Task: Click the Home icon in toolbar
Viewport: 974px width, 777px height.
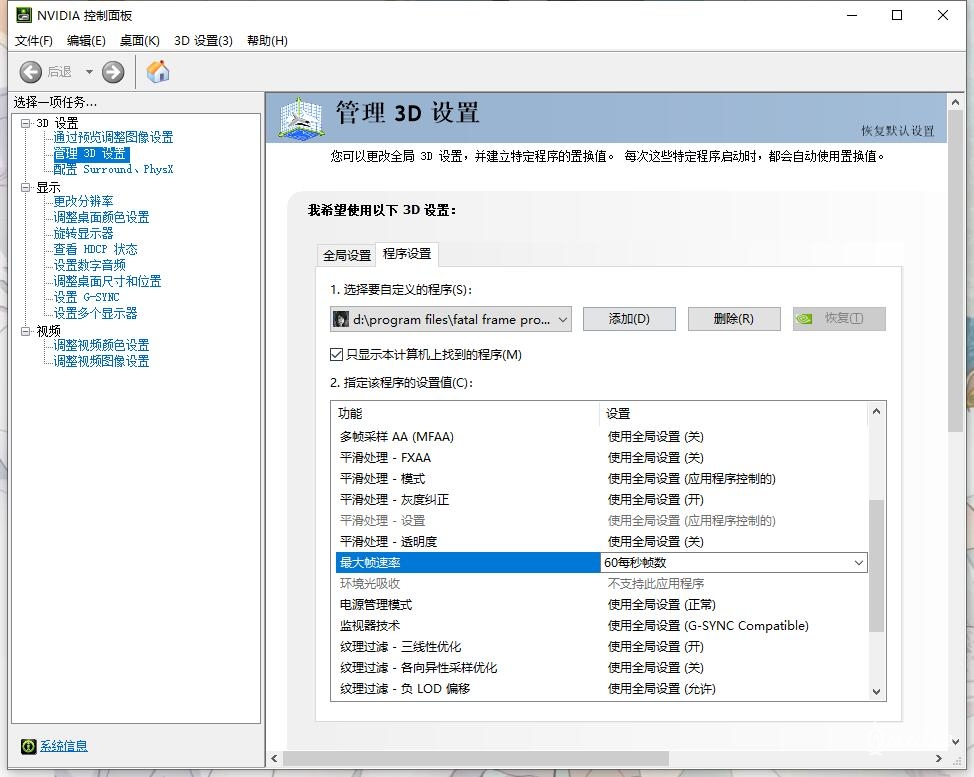Action: [x=158, y=71]
